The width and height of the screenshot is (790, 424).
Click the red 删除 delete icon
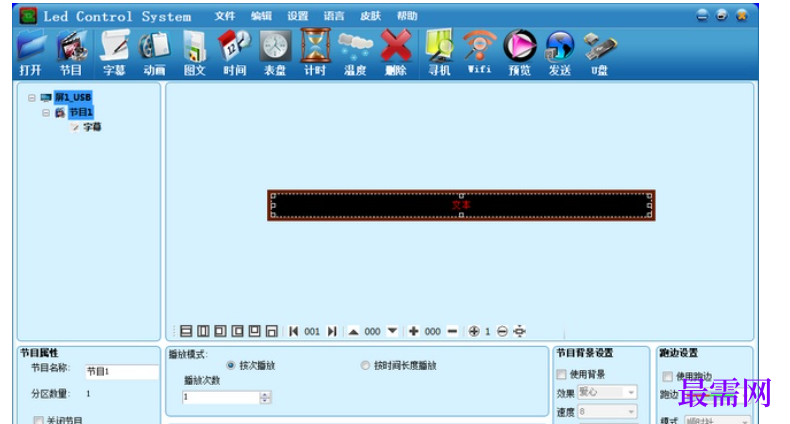pyautogui.click(x=396, y=52)
